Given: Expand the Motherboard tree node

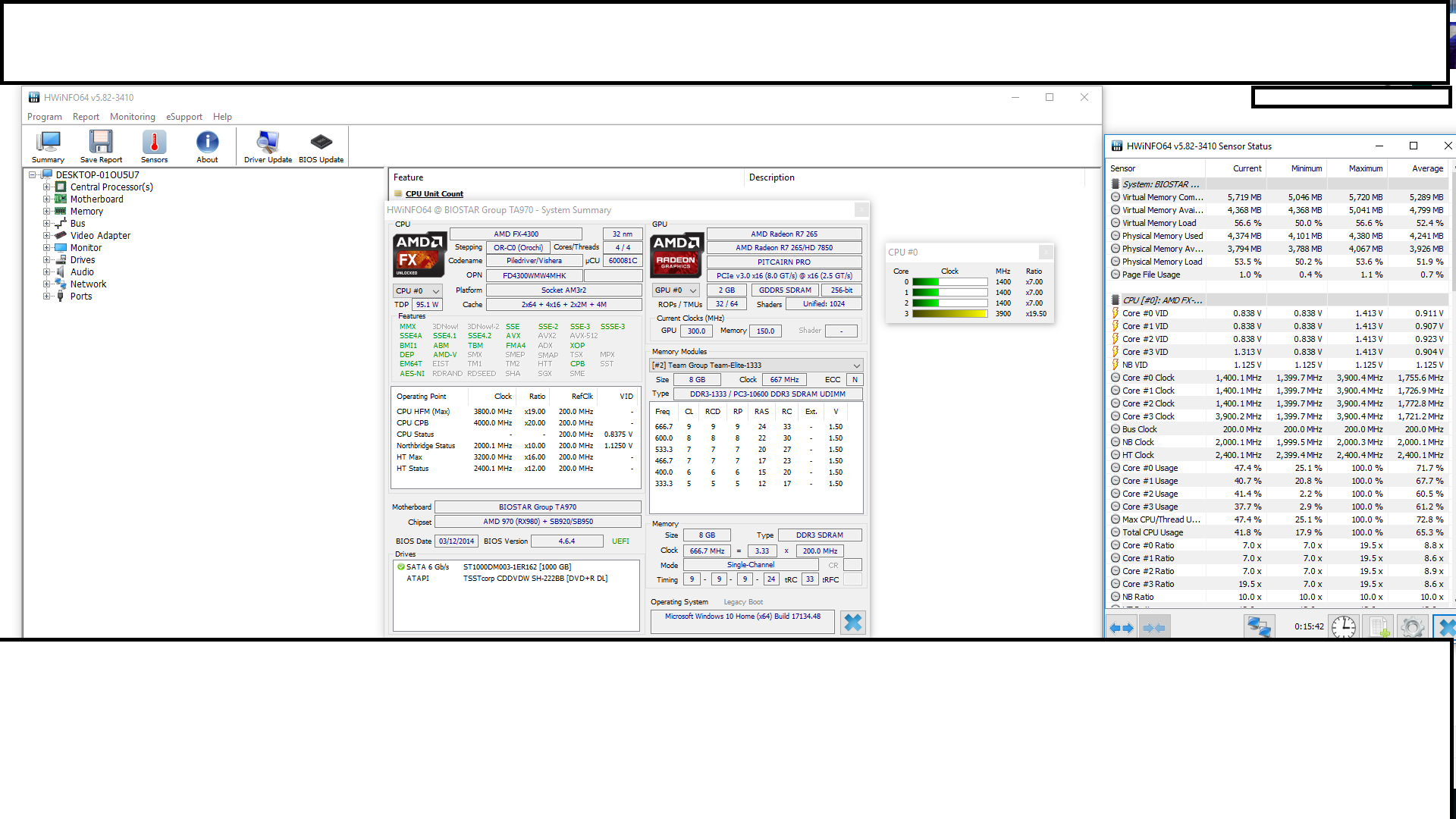Looking at the screenshot, I should point(47,199).
